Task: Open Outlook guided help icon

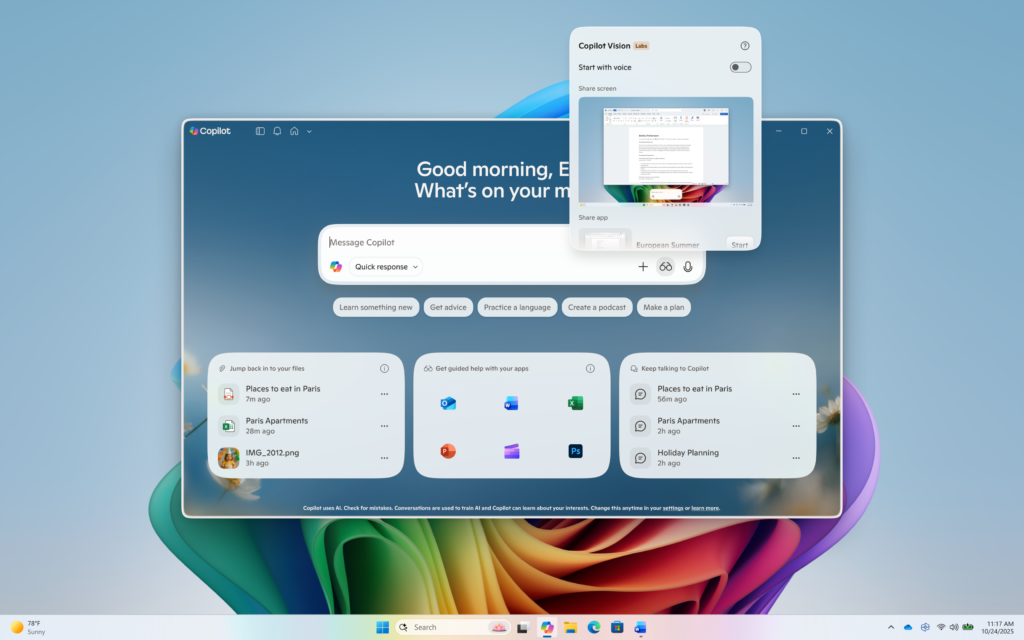Action: [x=447, y=402]
